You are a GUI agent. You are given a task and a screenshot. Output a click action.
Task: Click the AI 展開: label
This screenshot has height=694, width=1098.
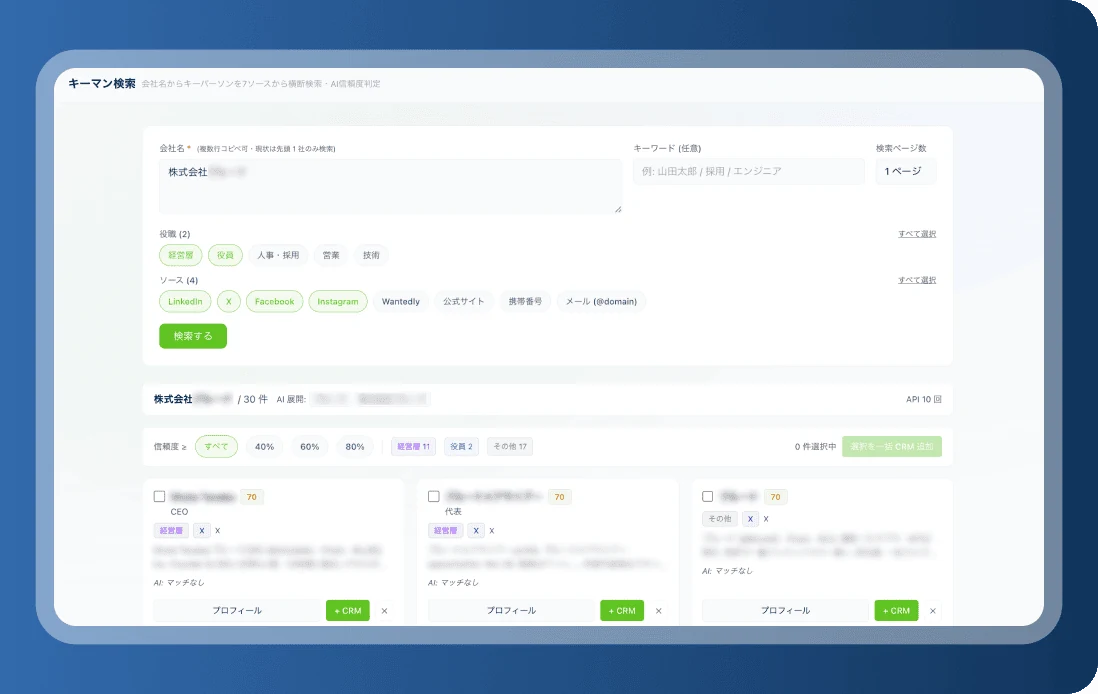tap(291, 399)
